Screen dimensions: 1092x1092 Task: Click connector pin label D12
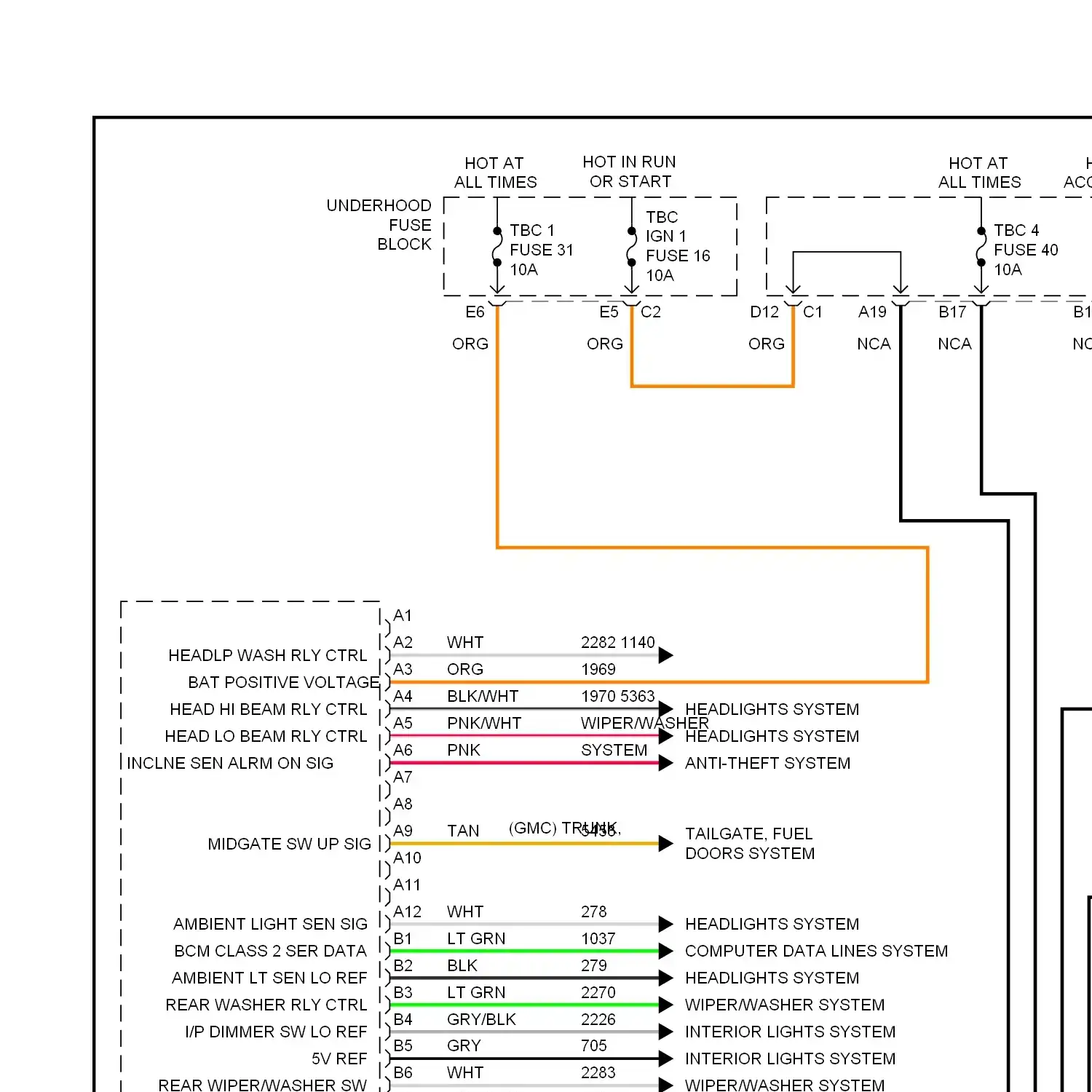click(764, 312)
